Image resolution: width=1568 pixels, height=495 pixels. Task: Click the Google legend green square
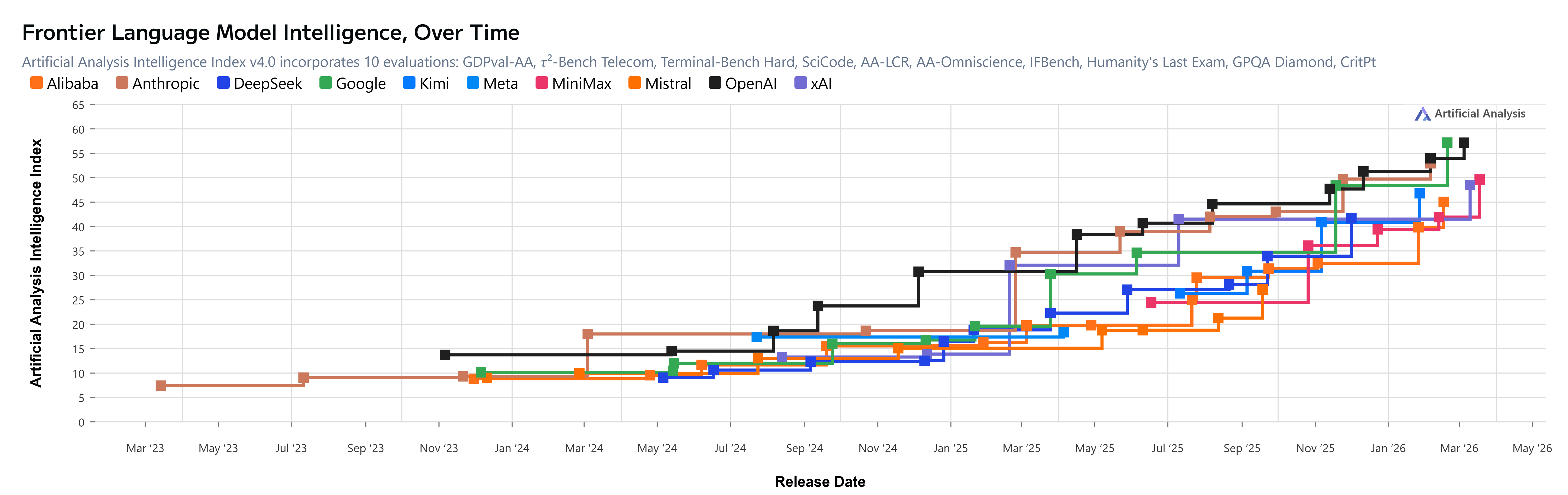pos(326,83)
